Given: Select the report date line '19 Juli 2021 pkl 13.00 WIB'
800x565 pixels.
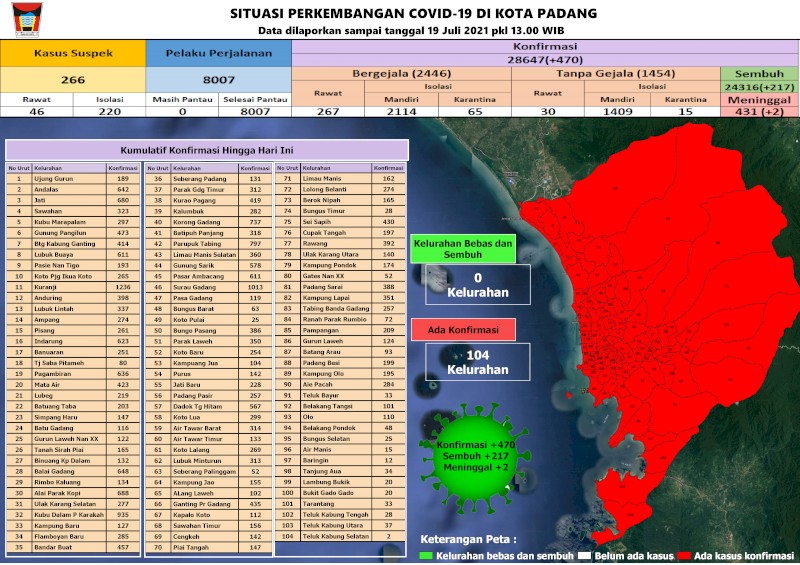Looking at the screenshot, I should pyautogui.click(x=495, y=31).
